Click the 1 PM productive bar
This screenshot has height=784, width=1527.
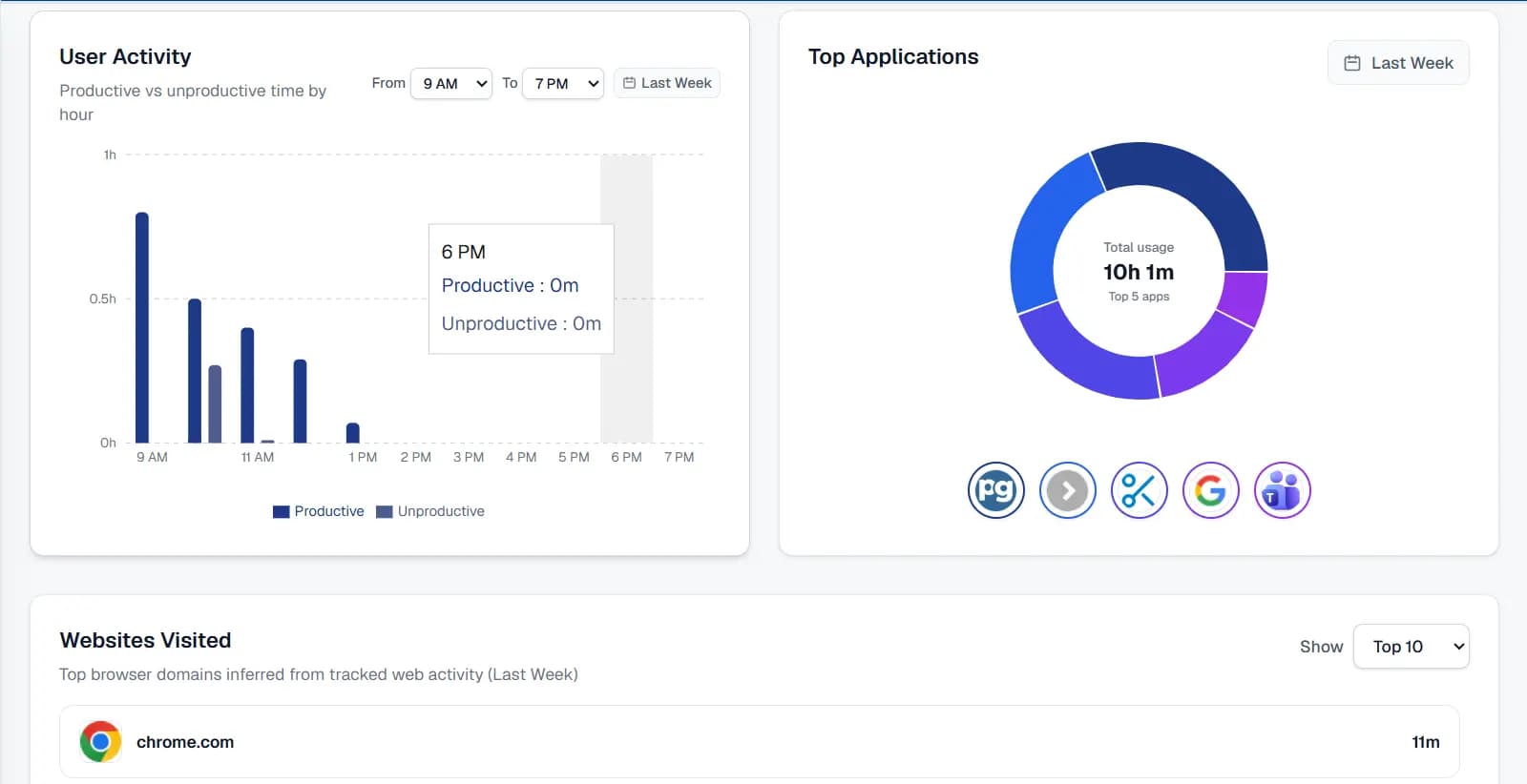[x=353, y=432]
